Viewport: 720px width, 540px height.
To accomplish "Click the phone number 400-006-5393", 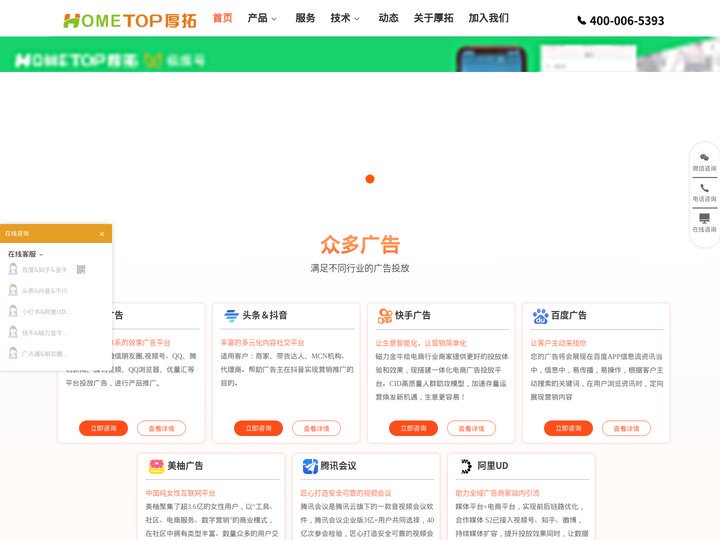I will 627,21.
